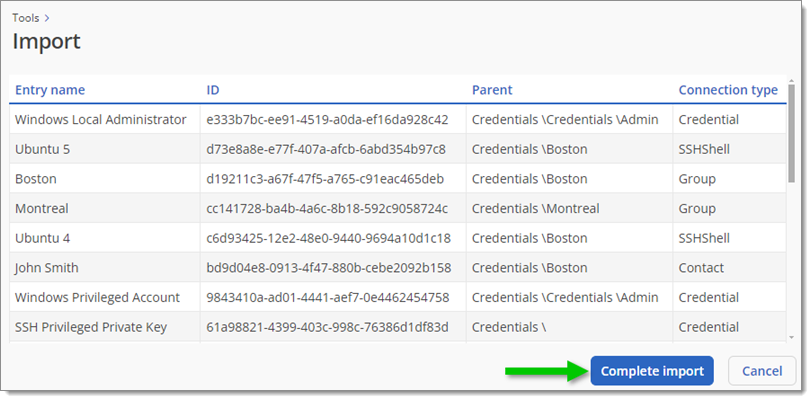
Task: Click the scrollbar's up arrow
Action: (x=791, y=81)
